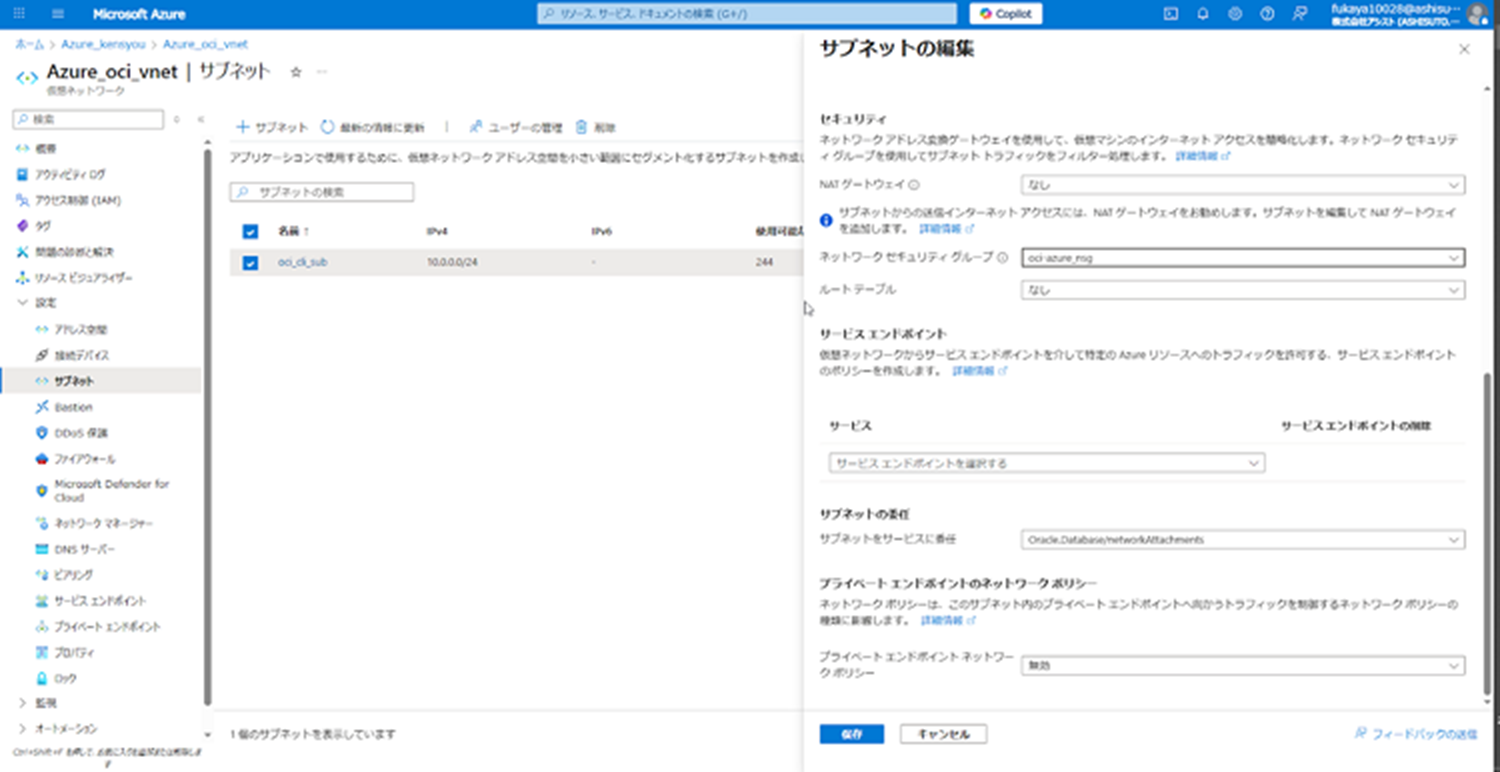Select Bastion in the left menu

(73, 407)
